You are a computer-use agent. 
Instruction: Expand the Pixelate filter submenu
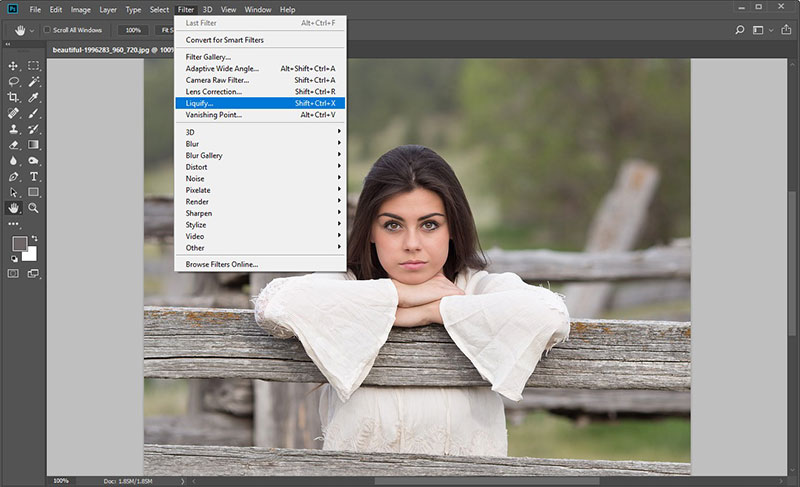(260, 190)
